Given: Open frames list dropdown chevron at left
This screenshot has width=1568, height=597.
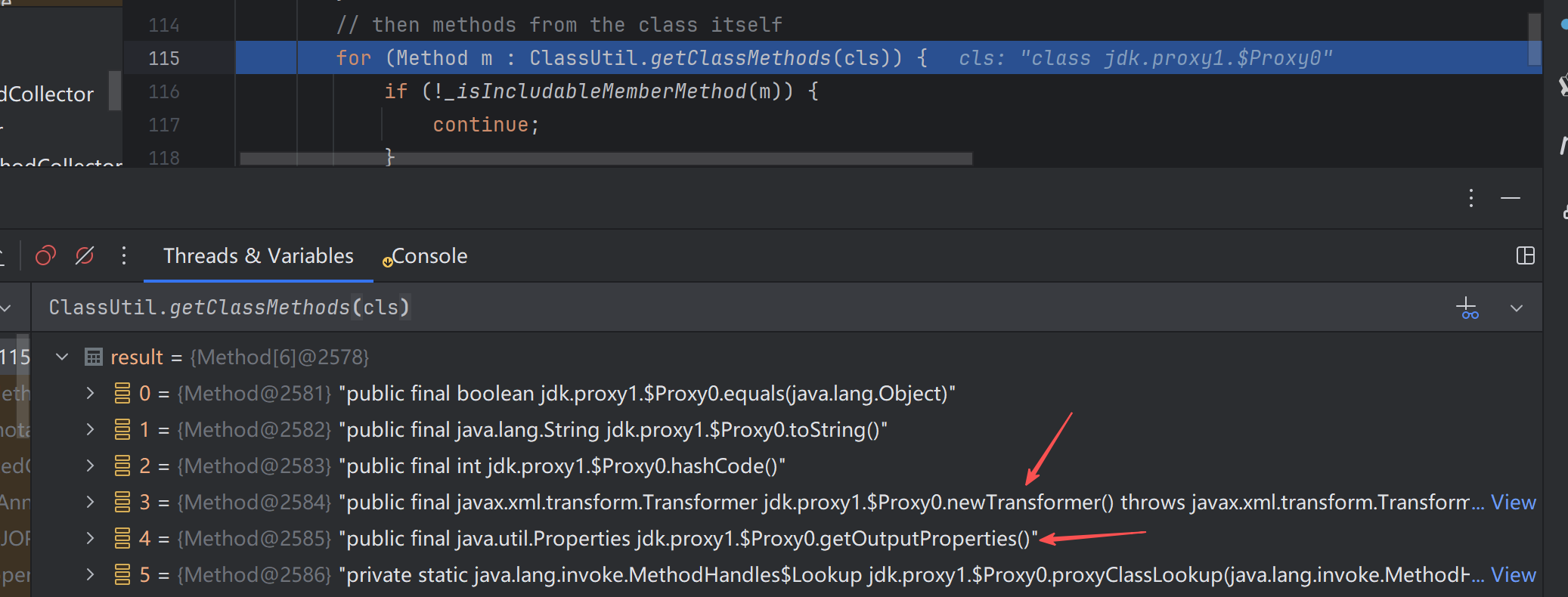Looking at the screenshot, I should (x=6, y=308).
